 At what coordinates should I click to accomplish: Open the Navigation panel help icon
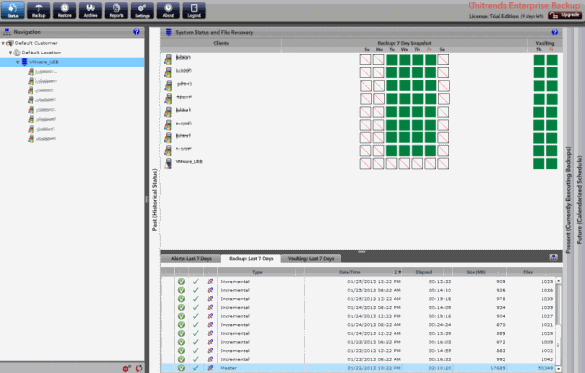point(136,32)
